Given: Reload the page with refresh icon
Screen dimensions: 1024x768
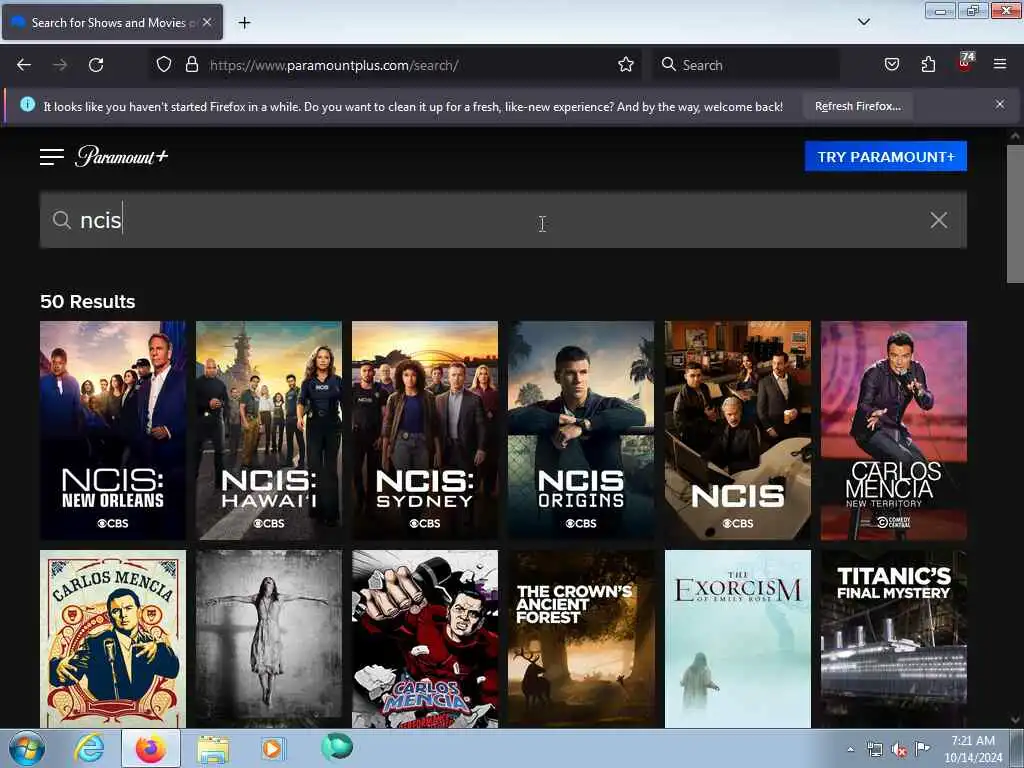Looking at the screenshot, I should pos(96,65).
